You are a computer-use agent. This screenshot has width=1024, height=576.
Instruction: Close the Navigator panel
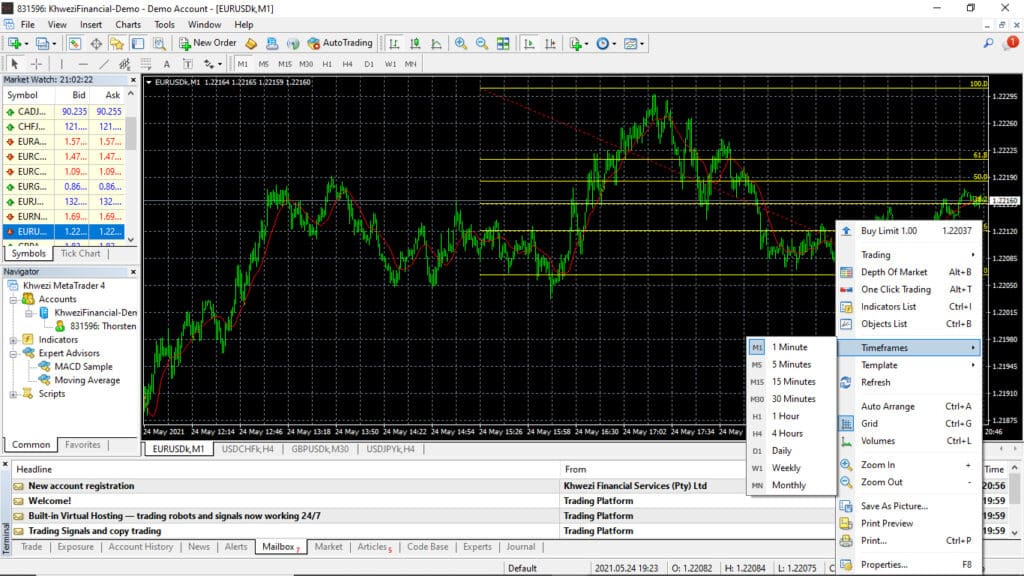point(133,272)
